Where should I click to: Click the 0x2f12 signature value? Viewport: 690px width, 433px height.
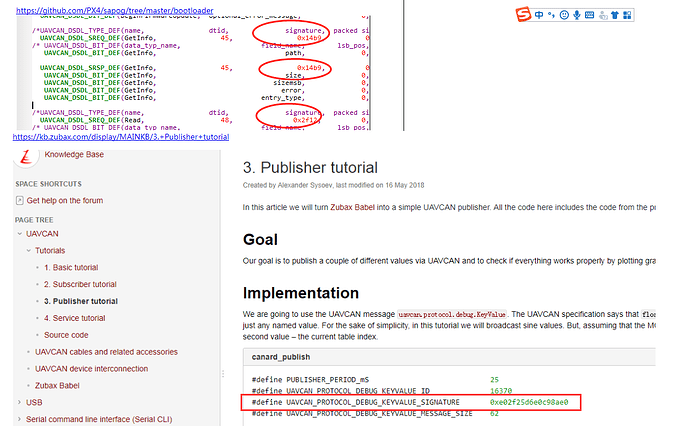pos(305,120)
